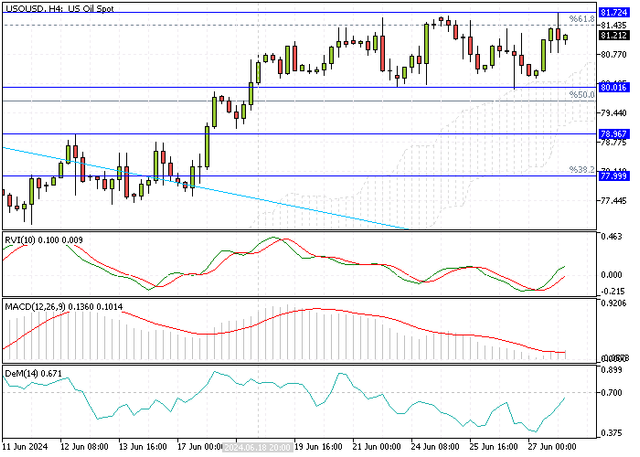Click the 24 Jun 08:00 time label
640x457 pixels.
pyautogui.click(x=435, y=447)
